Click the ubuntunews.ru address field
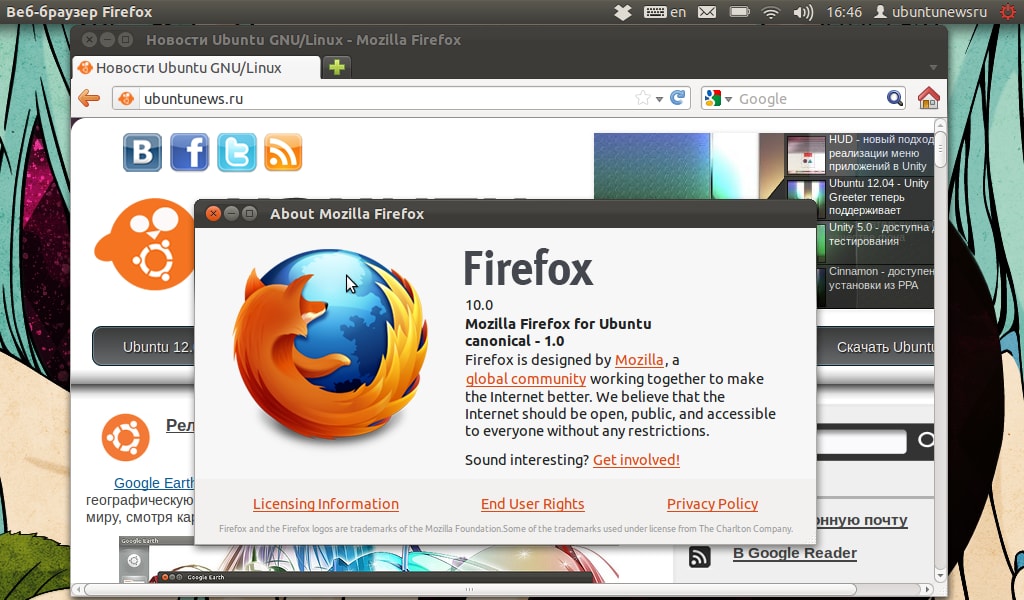The height and width of the screenshot is (600, 1024). 385,99
